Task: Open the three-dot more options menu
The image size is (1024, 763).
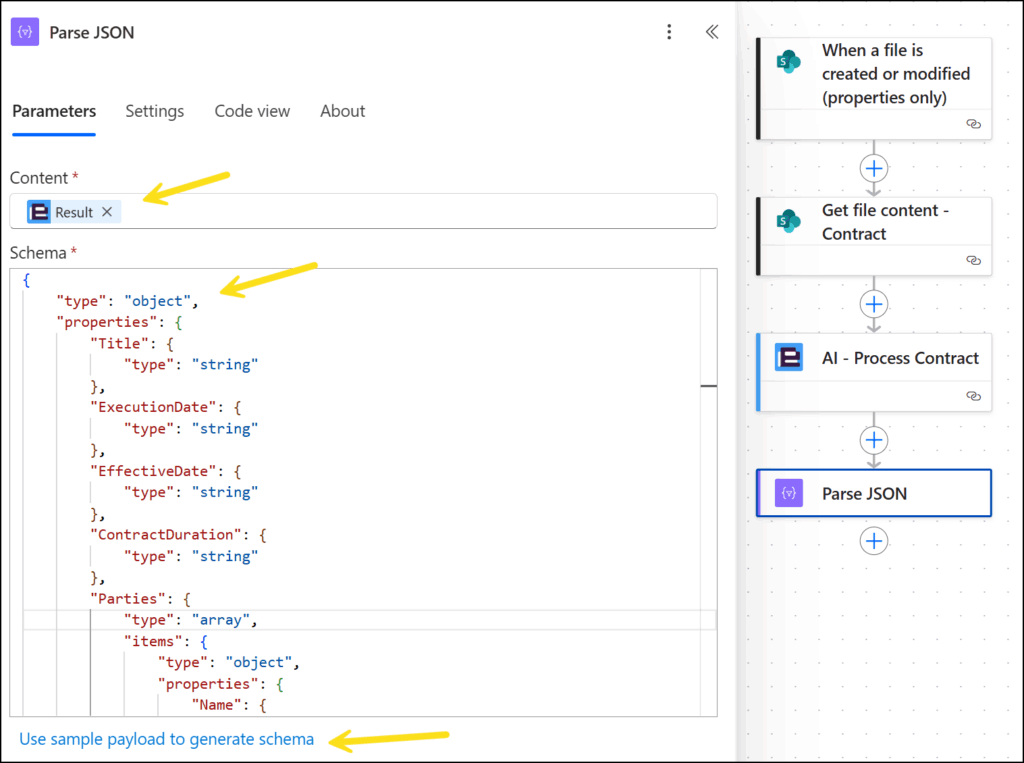Action: click(x=669, y=32)
